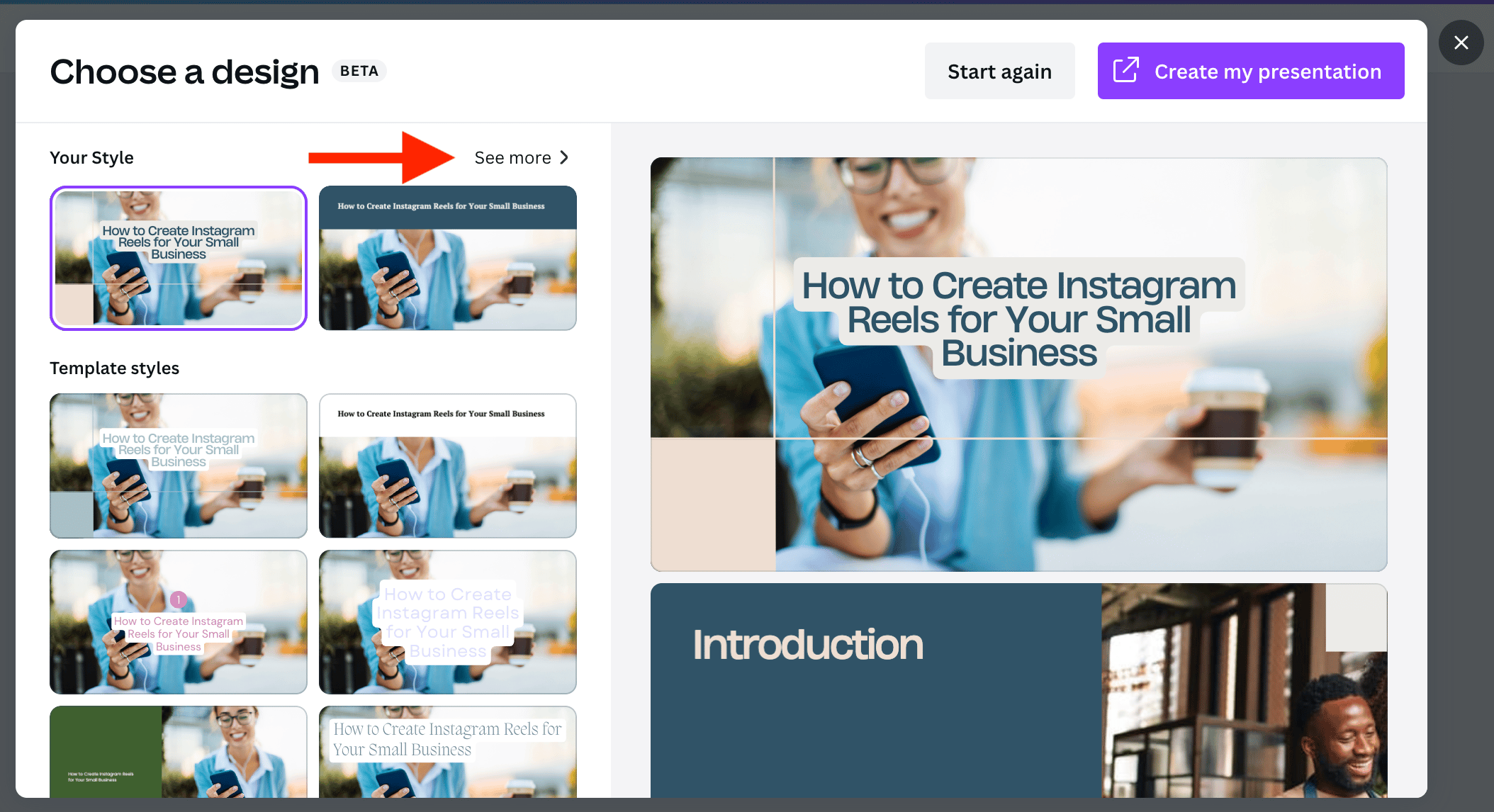
Task: Click Create my presentation button
Action: pos(1250,71)
